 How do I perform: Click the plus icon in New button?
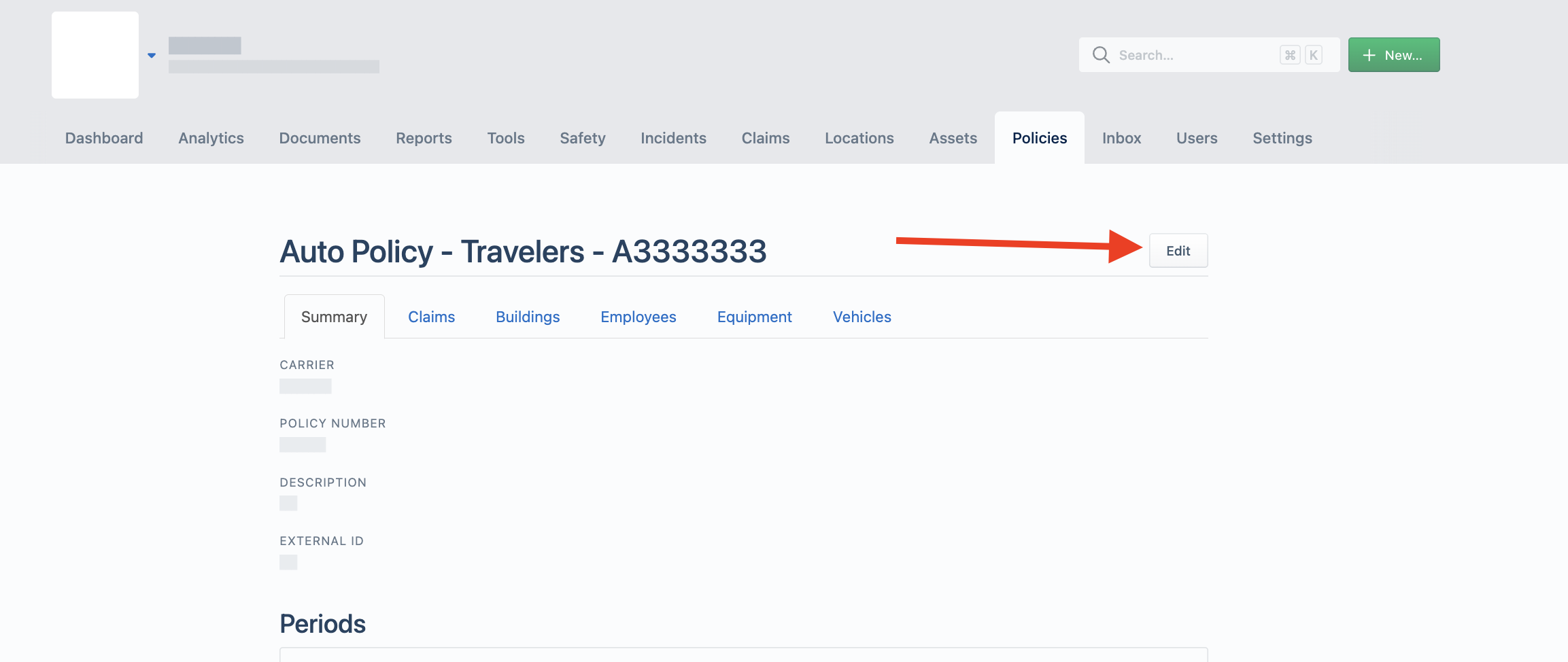pyautogui.click(x=1369, y=55)
